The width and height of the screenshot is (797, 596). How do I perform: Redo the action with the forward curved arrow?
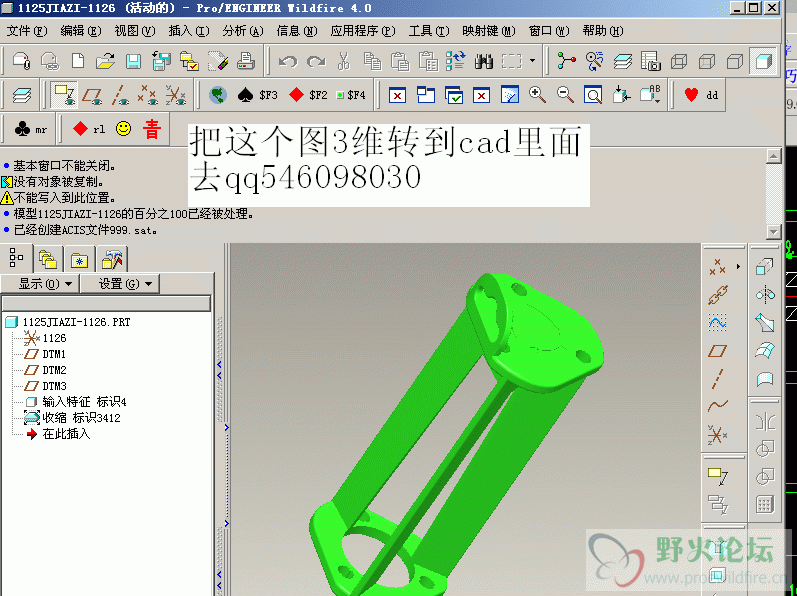pos(316,61)
